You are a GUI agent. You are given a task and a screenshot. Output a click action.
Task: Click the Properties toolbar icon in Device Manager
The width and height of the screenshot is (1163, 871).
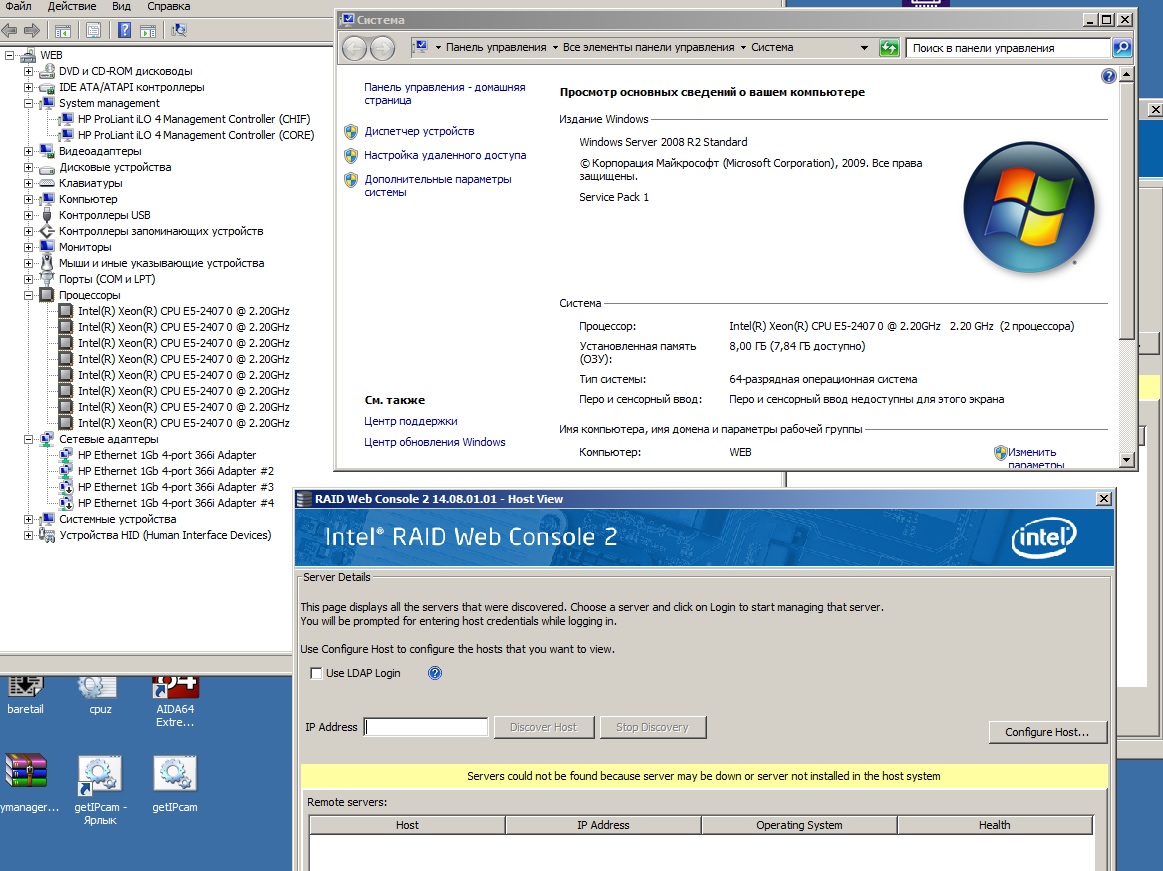[x=93, y=30]
